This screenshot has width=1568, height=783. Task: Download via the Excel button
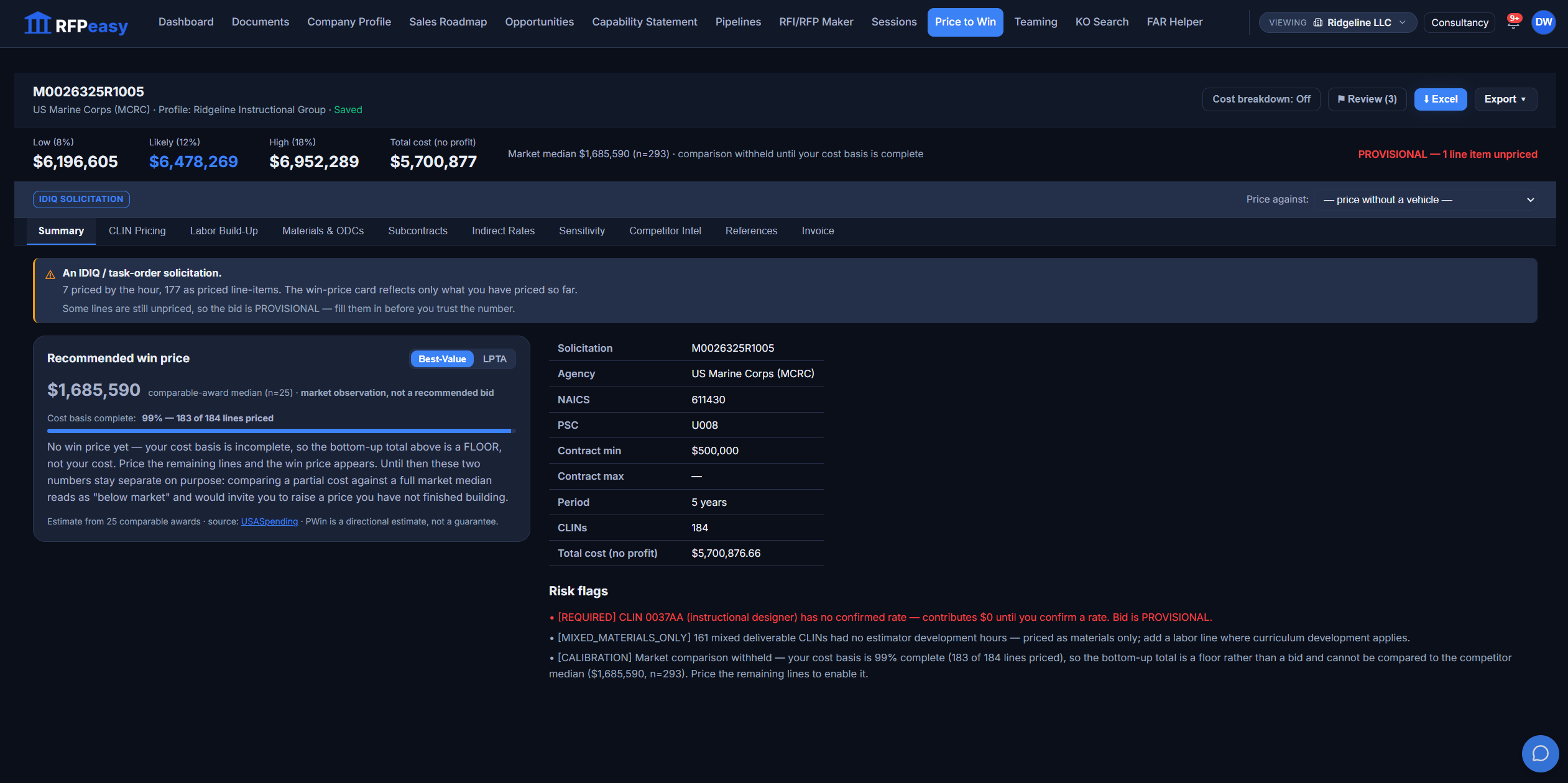pos(1440,99)
